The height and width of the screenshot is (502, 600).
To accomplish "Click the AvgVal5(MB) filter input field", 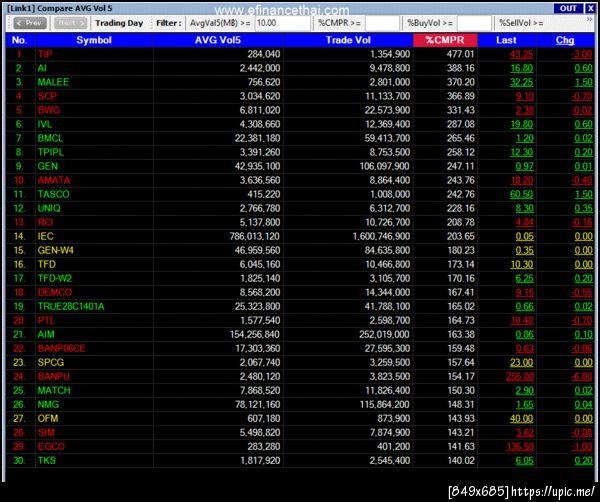I will pos(282,23).
